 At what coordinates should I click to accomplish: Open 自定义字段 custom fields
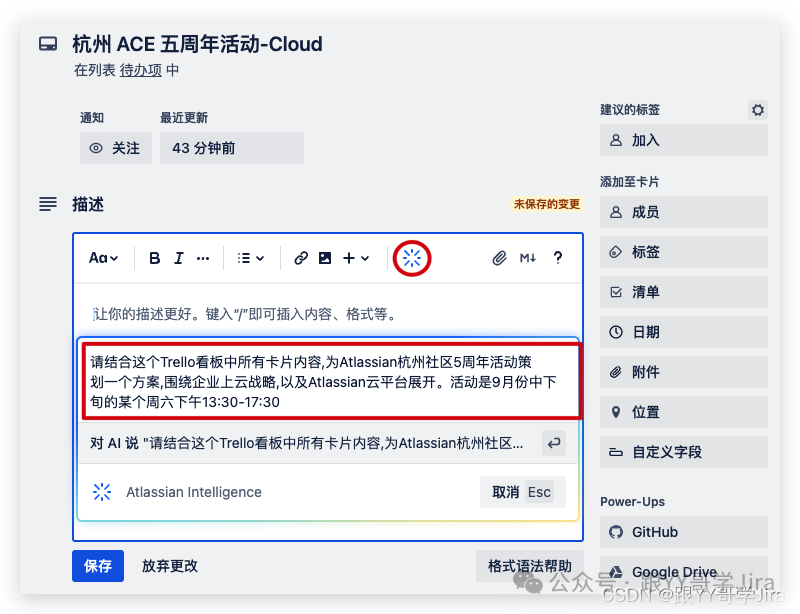pyautogui.click(x=684, y=452)
